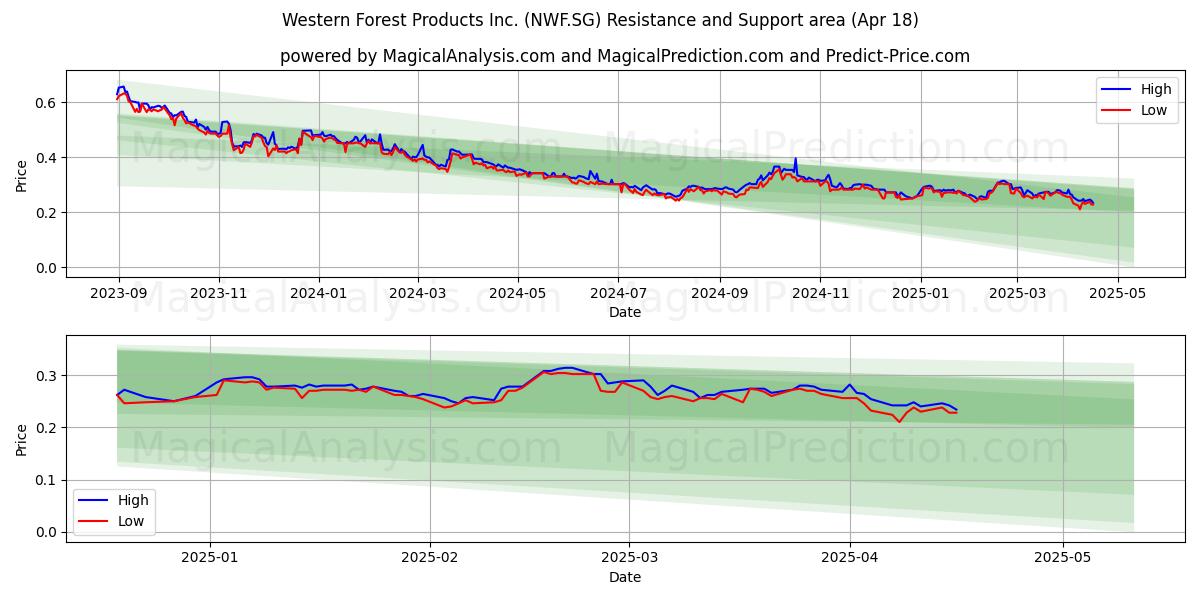
Task: Click the '2024-03' x-axis label
Action: click(x=417, y=294)
